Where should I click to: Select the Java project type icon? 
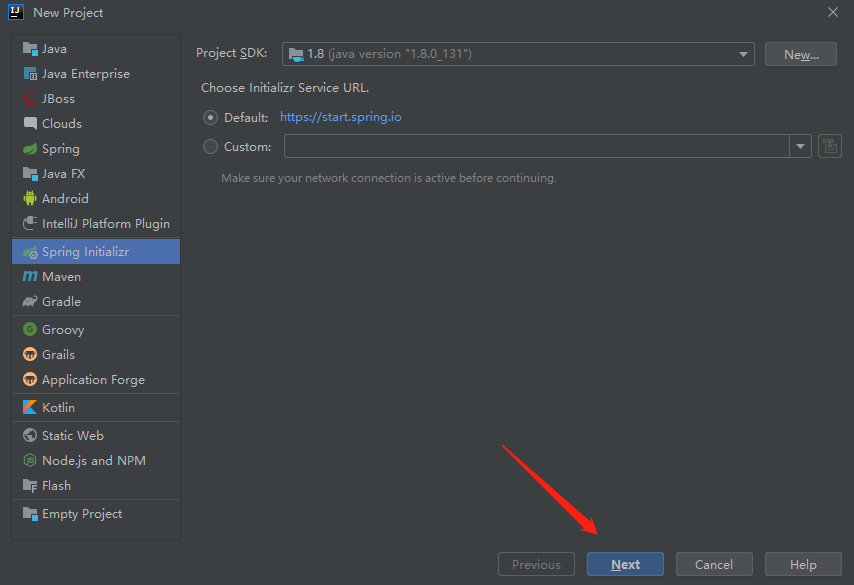tap(29, 48)
